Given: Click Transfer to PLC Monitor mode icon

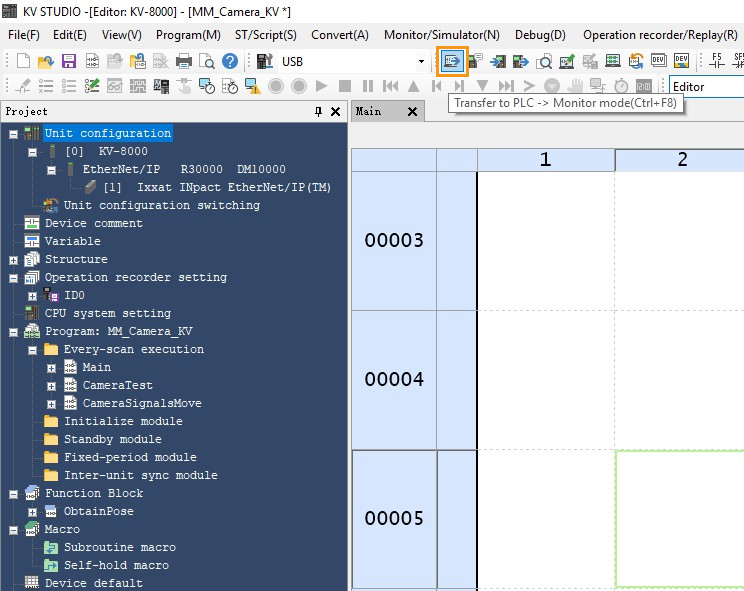Looking at the screenshot, I should [x=454, y=62].
